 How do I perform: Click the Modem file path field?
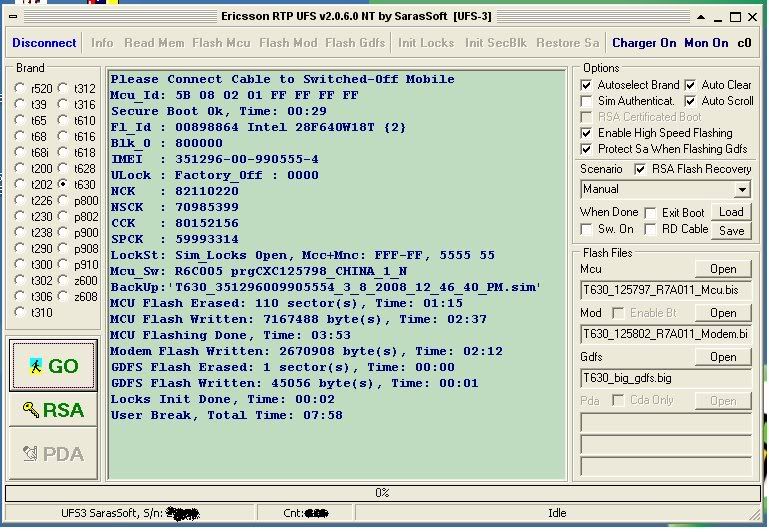tap(666, 334)
